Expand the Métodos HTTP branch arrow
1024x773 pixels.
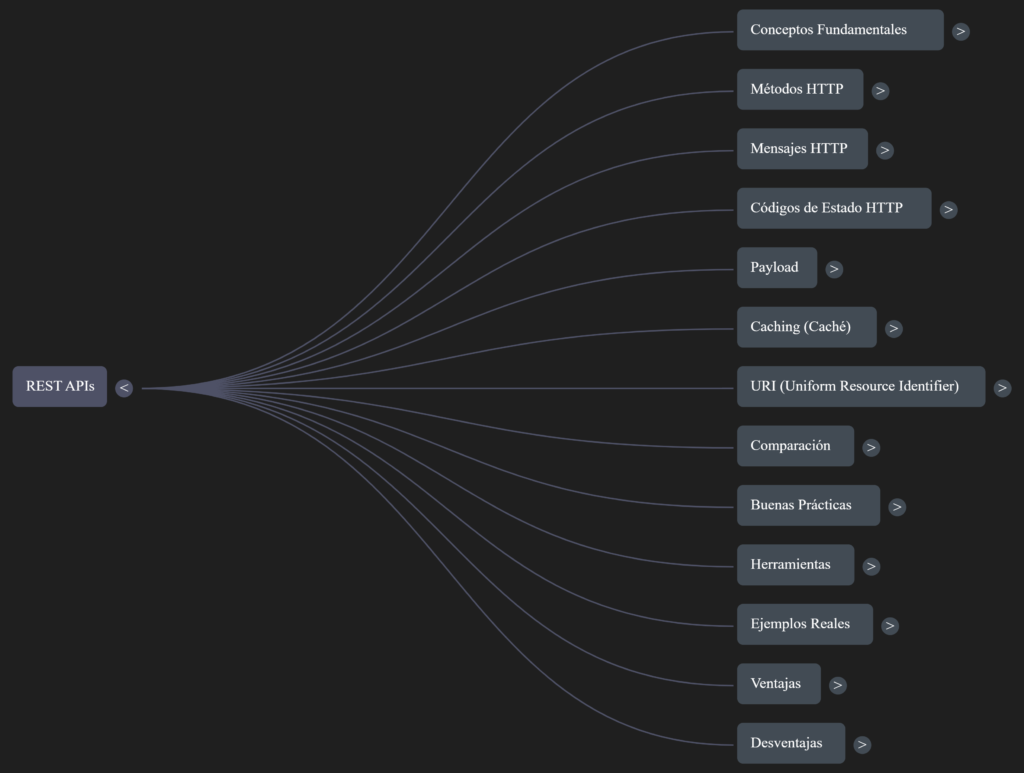coord(880,91)
